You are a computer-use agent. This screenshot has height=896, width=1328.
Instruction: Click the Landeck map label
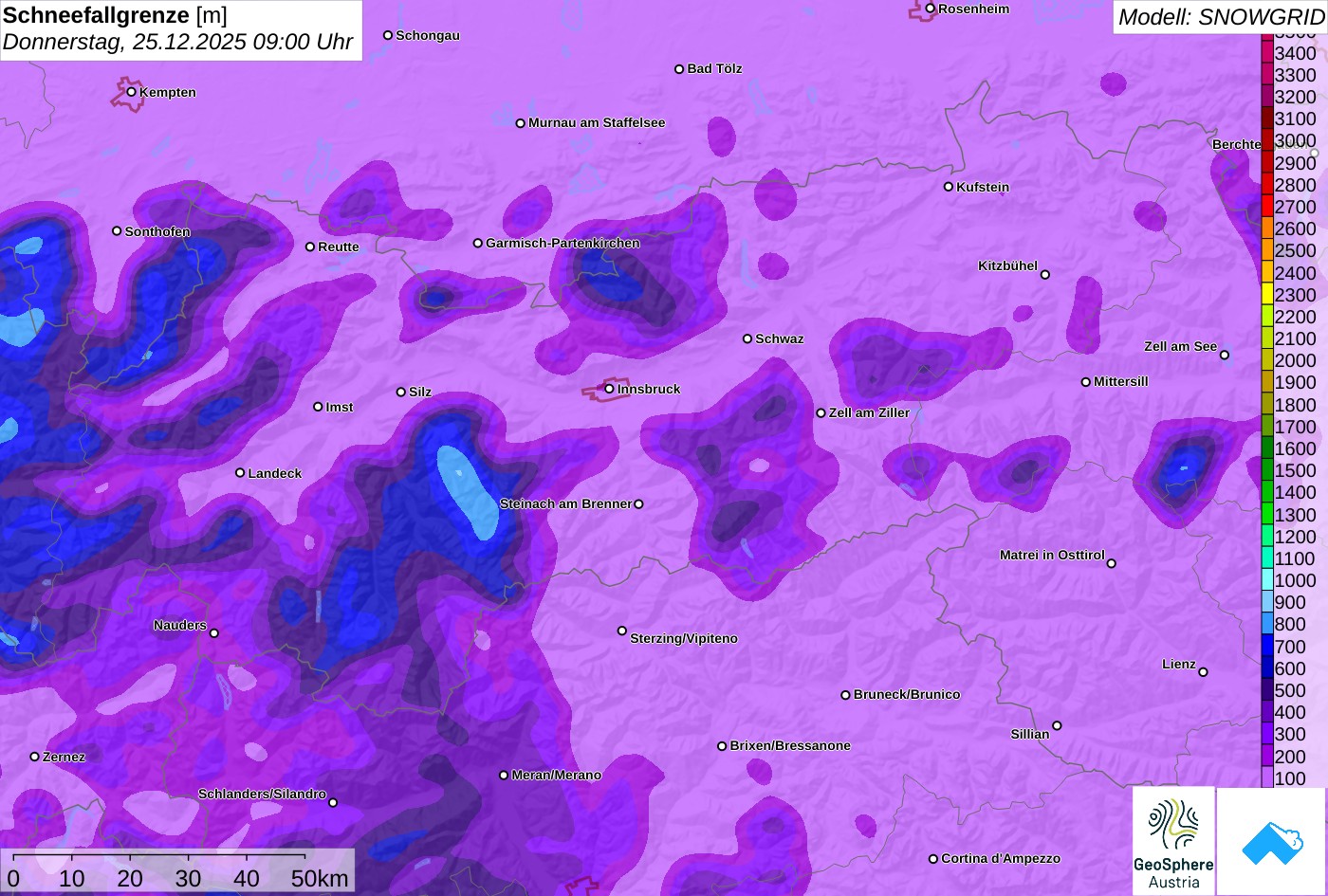pos(275,473)
